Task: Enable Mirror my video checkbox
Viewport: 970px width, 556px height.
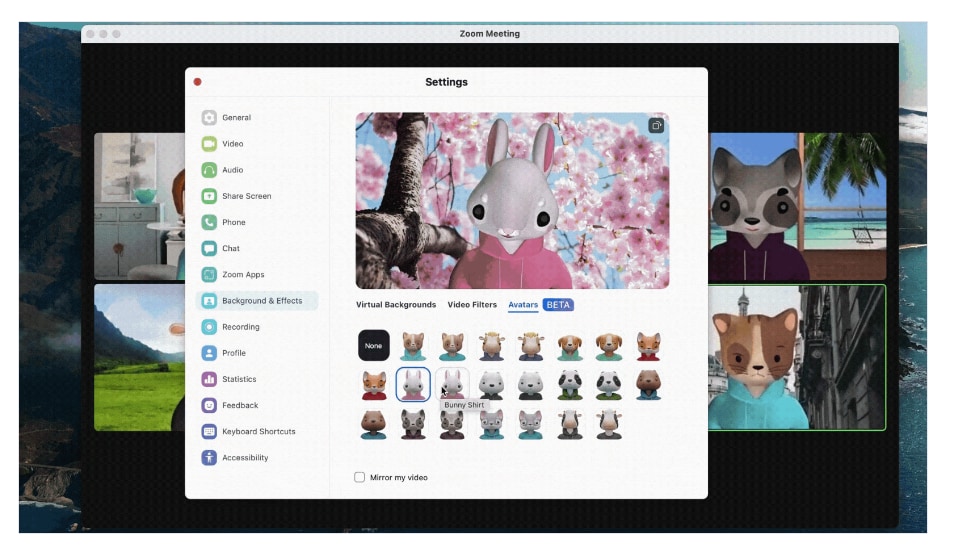Action: [x=359, y=477]
